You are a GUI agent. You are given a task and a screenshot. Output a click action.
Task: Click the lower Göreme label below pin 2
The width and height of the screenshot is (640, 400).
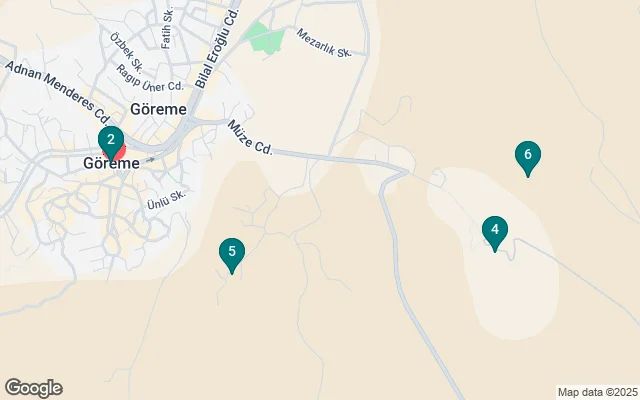pos(111,163)
